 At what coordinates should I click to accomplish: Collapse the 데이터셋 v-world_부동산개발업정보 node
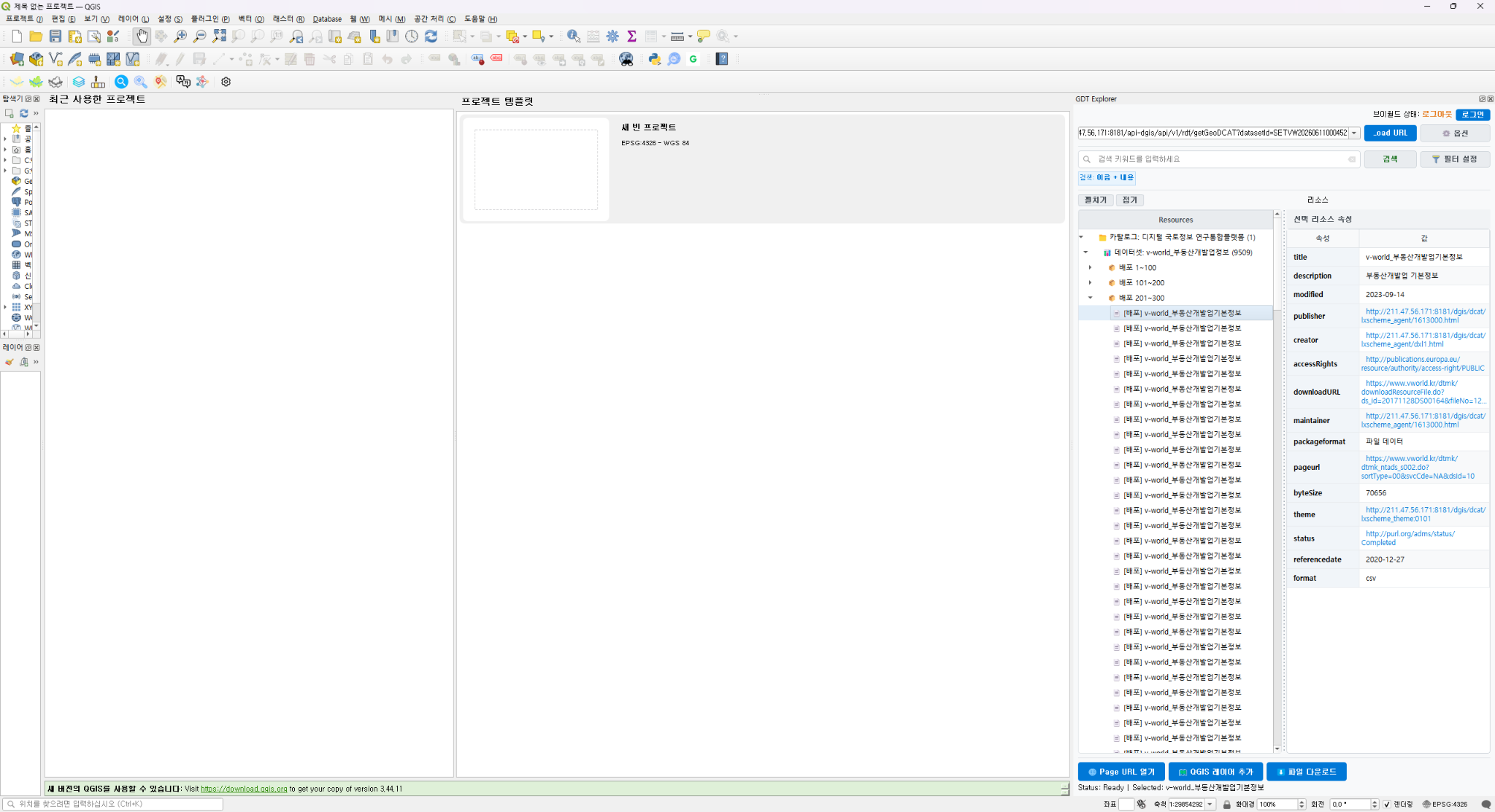(1086, 252)
